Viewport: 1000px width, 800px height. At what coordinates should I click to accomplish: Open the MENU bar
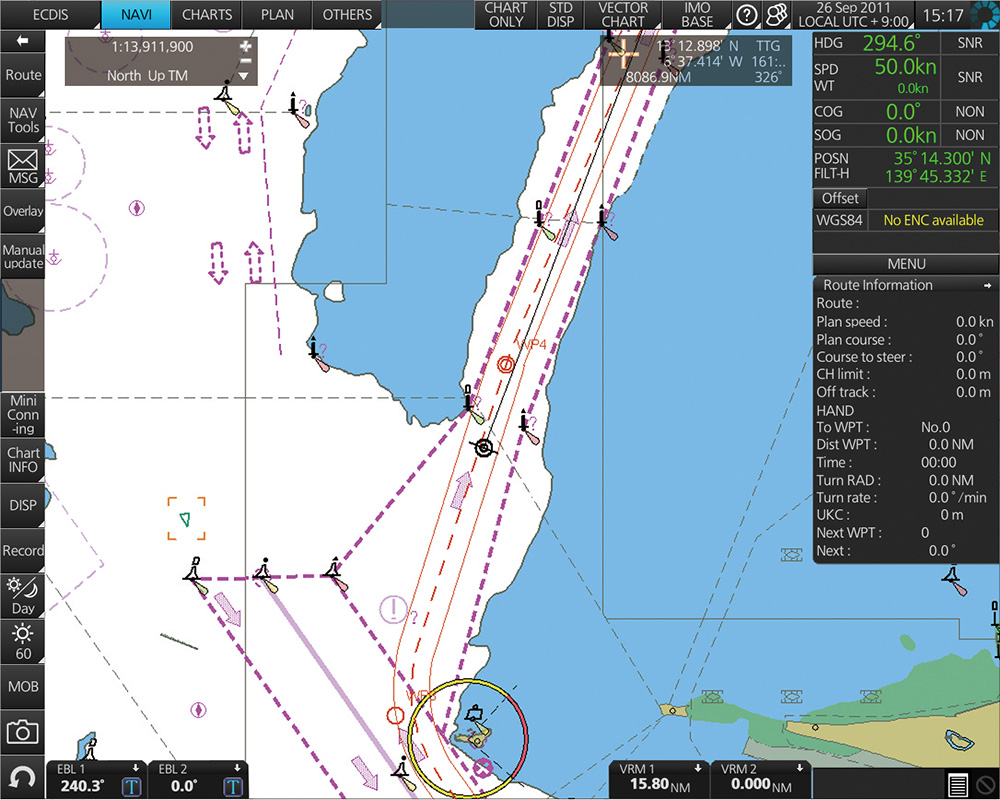906,264
